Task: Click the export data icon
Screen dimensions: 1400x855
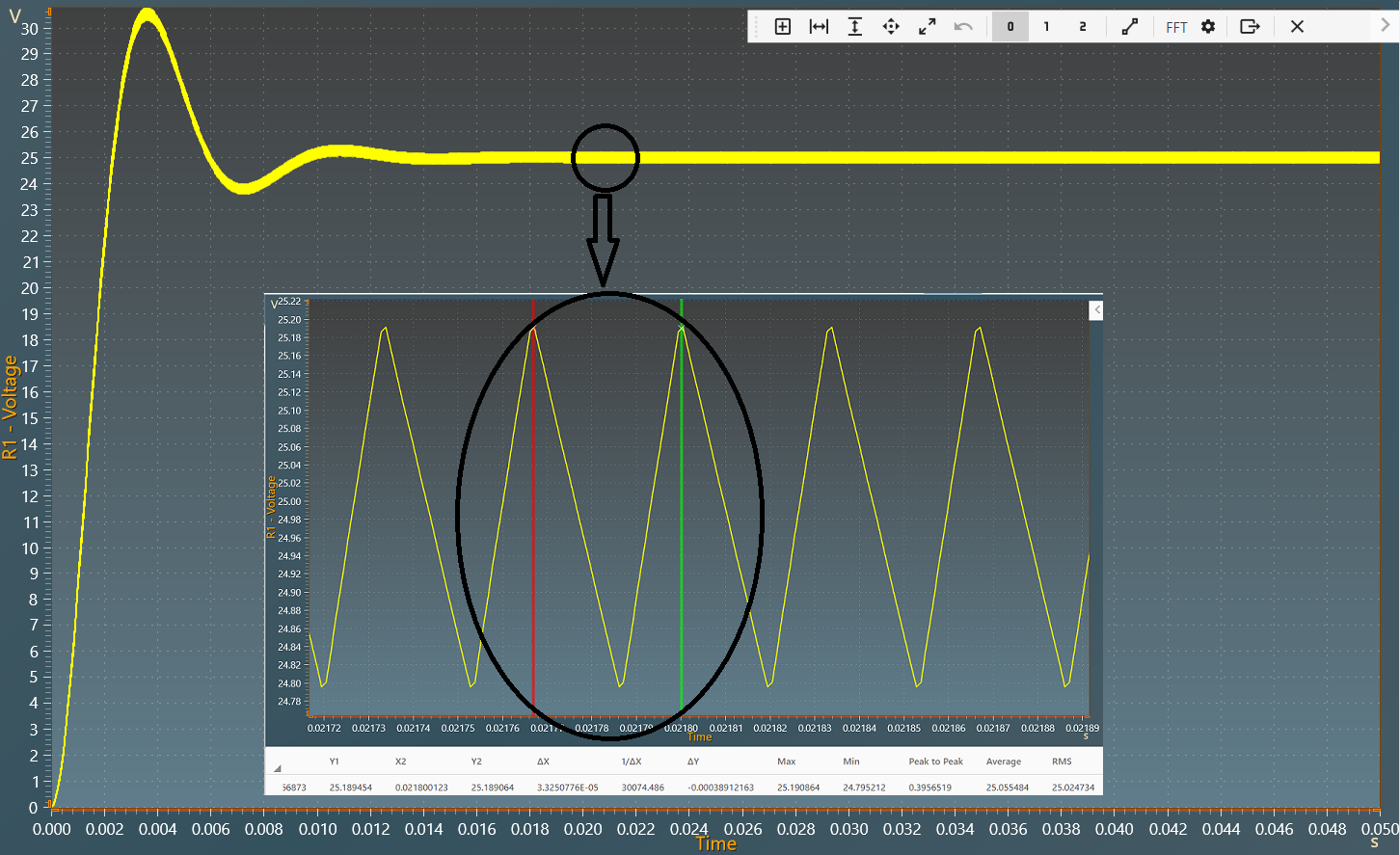Action: point(1250,27)
